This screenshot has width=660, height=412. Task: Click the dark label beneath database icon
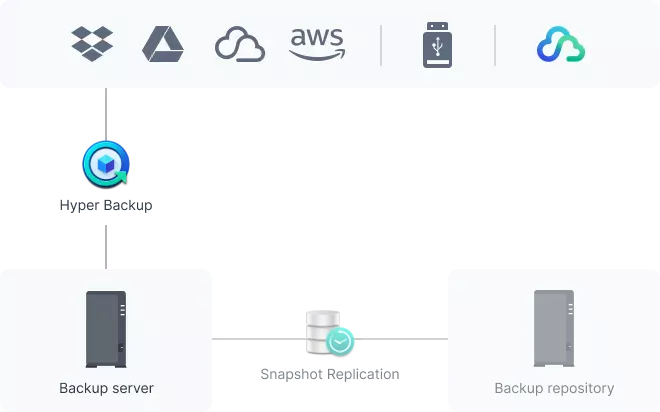[x=328, y=376]
